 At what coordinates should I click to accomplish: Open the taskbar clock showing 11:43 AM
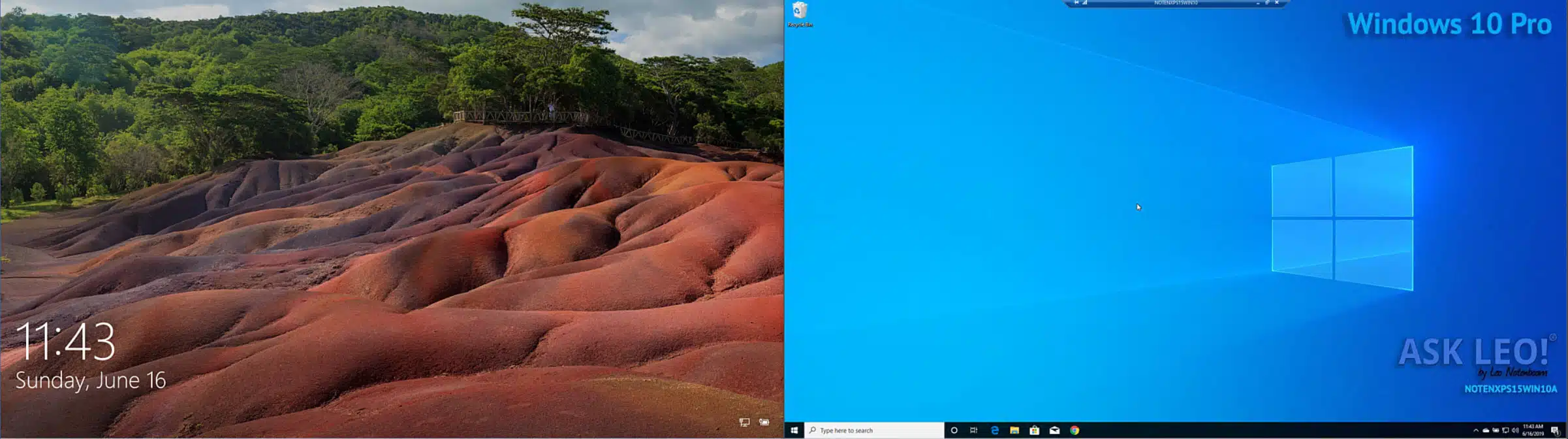click(1533, 431)
